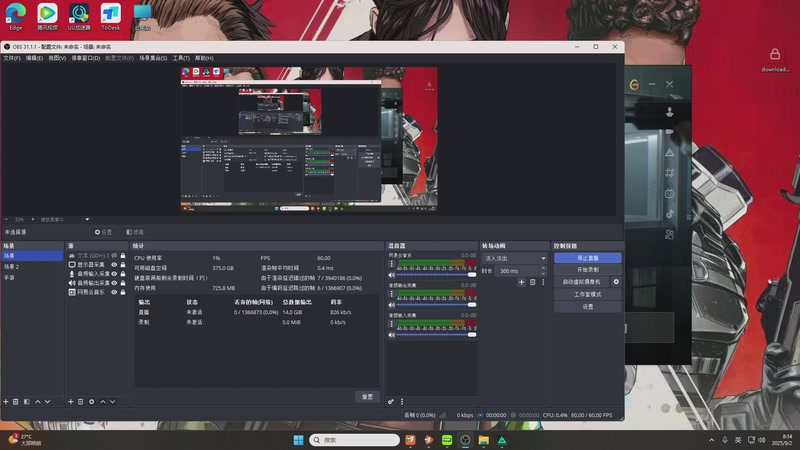Click 工作室模式 button
800x450 pixels.
click(x=588, y=294)
